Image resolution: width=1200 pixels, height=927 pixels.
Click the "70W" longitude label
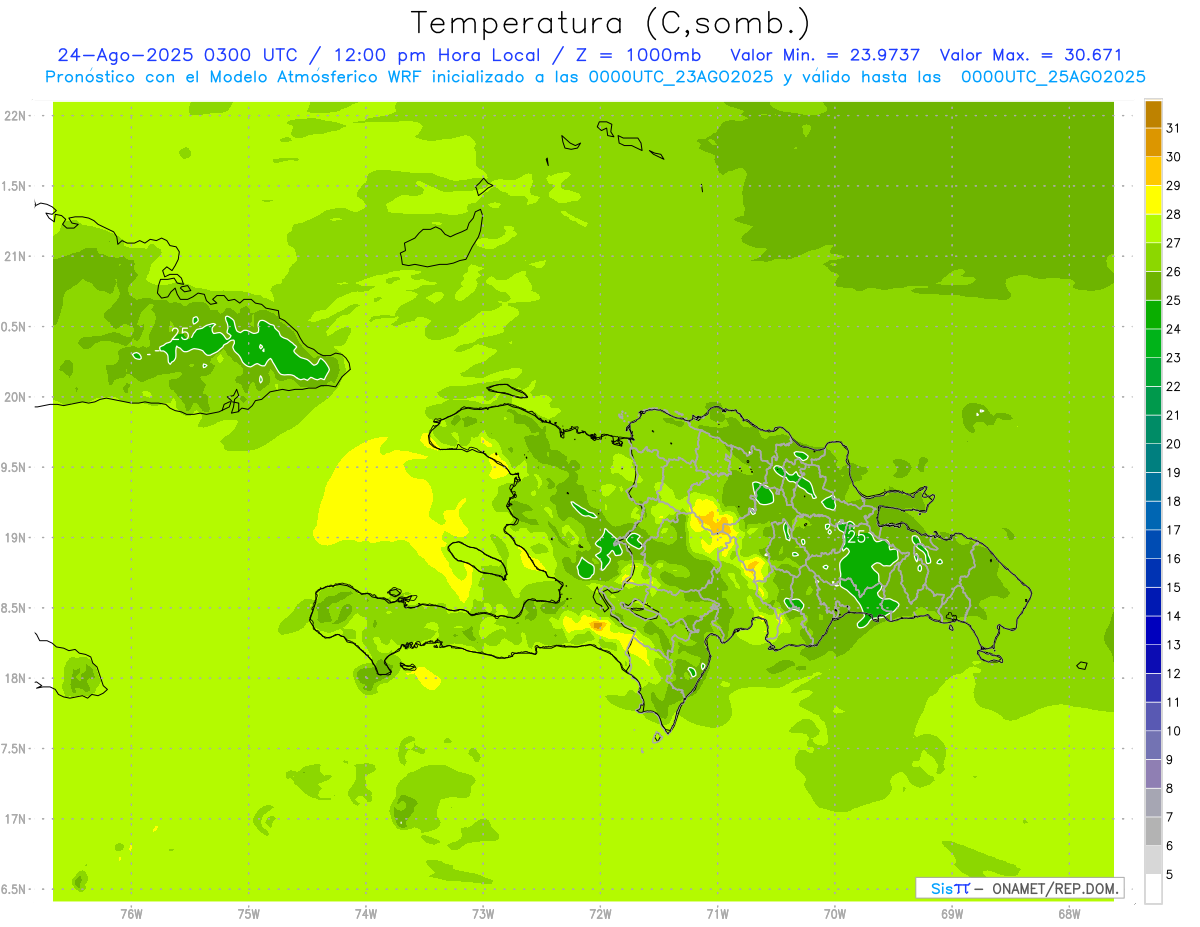pyautogui.click(x=835, y=914)
